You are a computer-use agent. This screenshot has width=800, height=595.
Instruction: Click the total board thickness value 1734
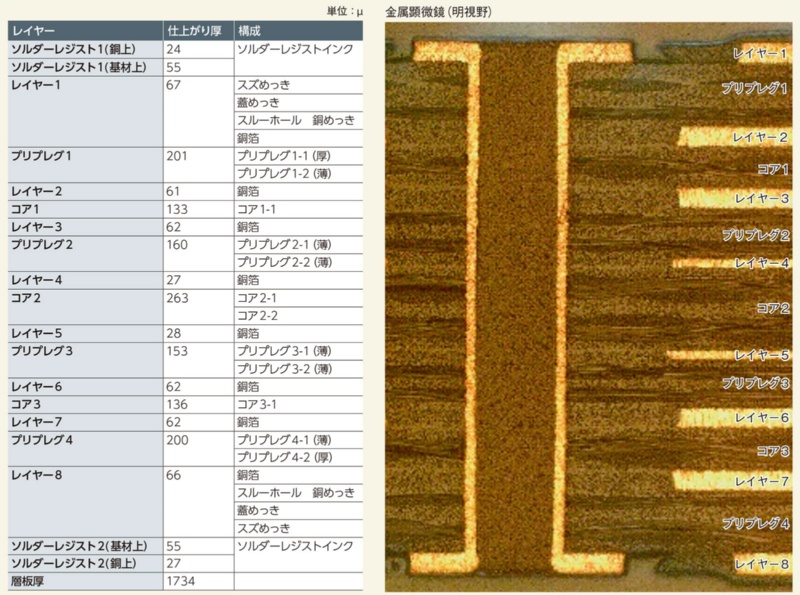183,581
